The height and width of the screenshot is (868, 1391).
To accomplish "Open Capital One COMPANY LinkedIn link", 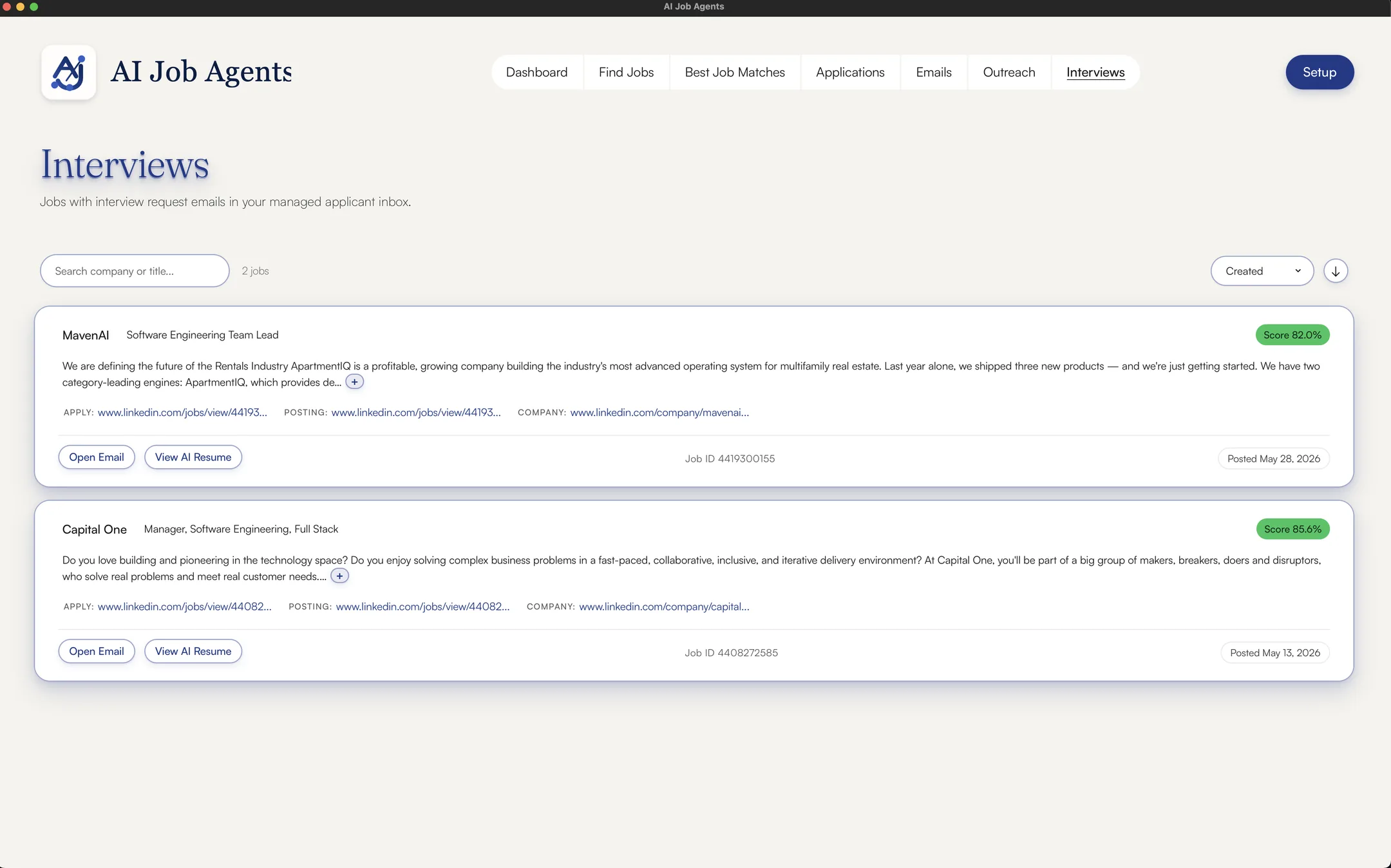I will click(x=664, y=607).
